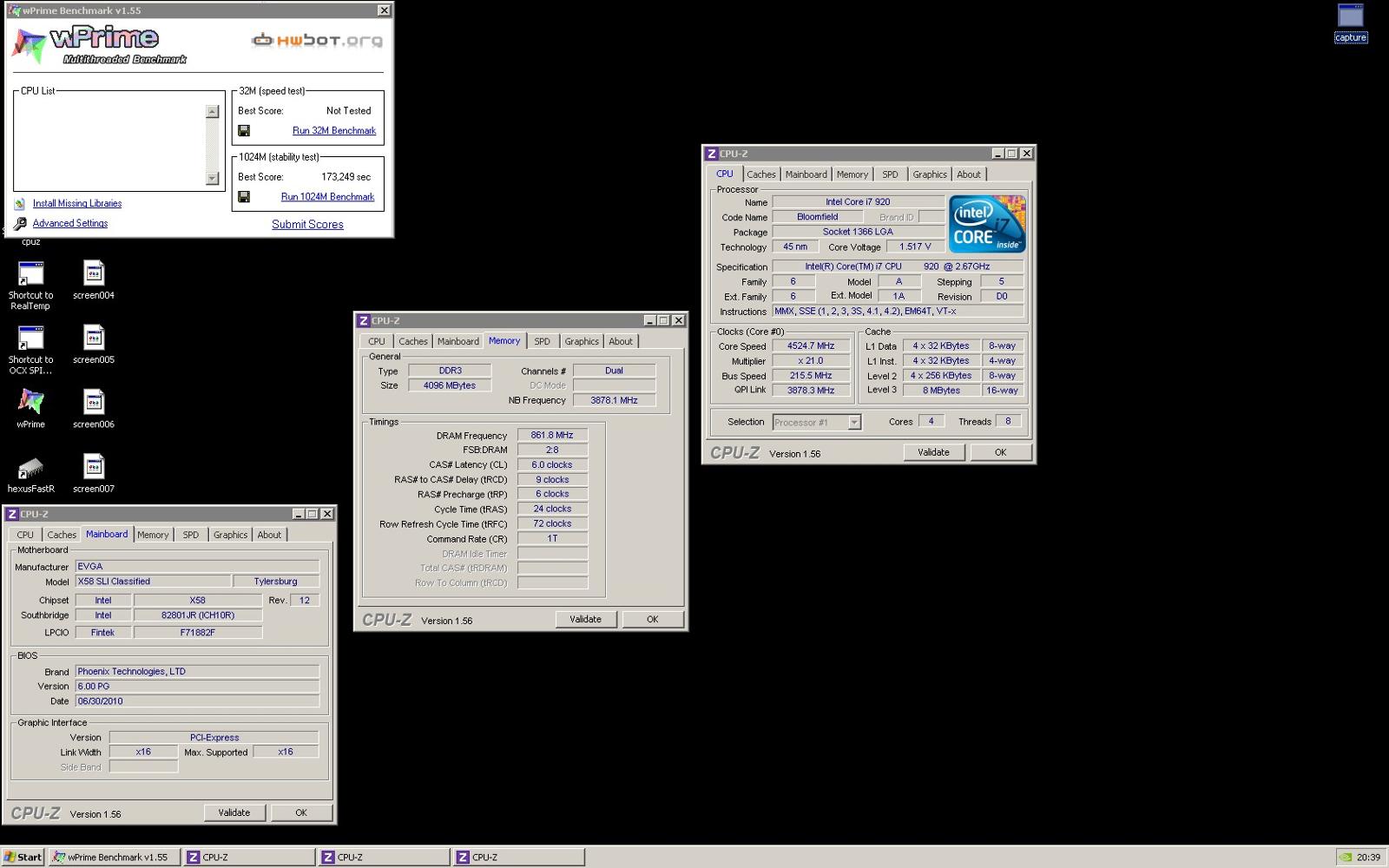Open Caches tab in mainboard CPU-Z window
This screenshot has width=1389, height=868.
click(62, 536)
